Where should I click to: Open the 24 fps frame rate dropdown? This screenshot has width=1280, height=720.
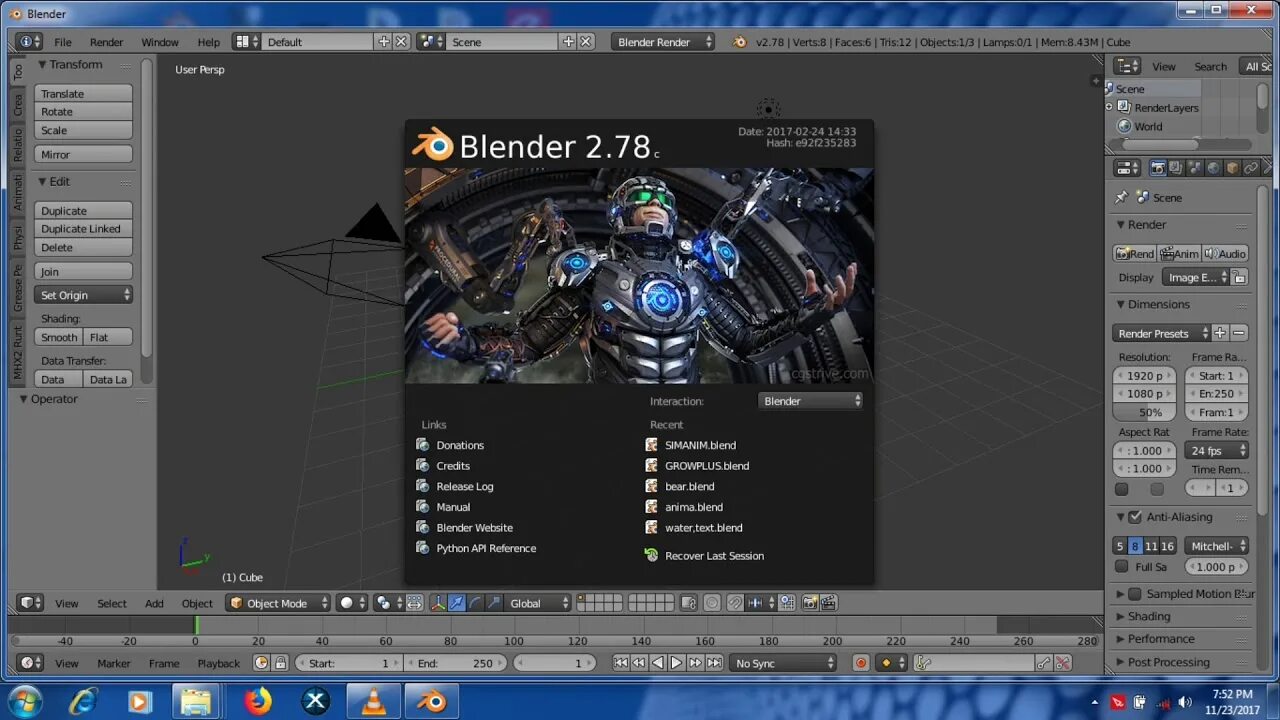pos(1217,450)
